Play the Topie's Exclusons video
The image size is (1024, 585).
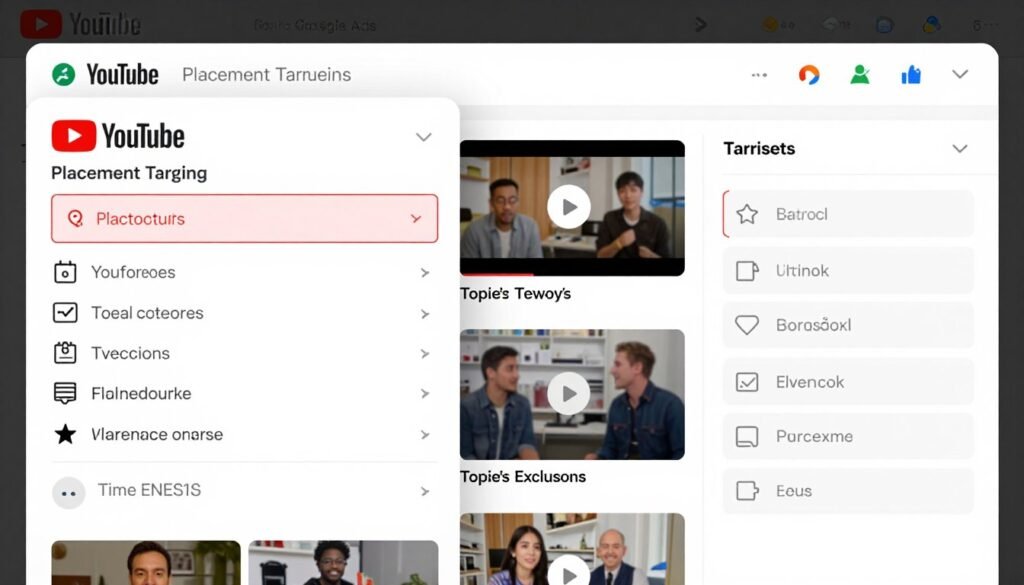[569, 394]
